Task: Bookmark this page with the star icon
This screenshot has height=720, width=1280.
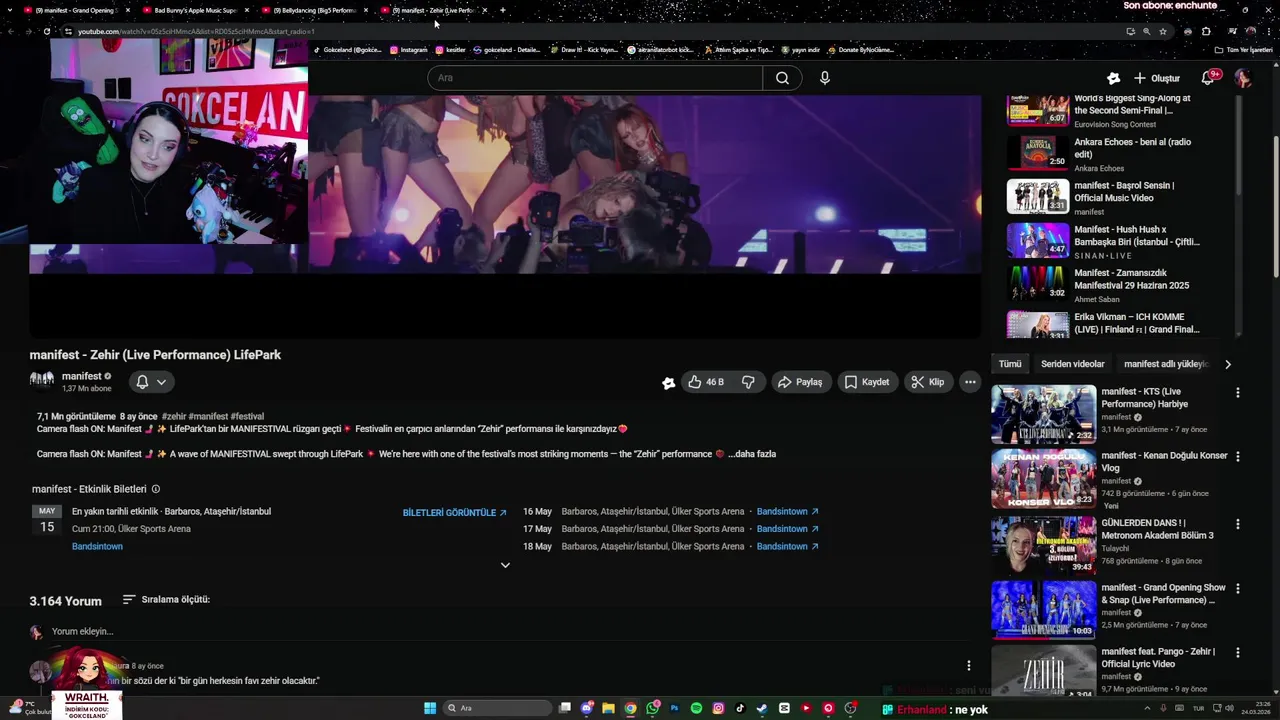Action: (1163, 31)
